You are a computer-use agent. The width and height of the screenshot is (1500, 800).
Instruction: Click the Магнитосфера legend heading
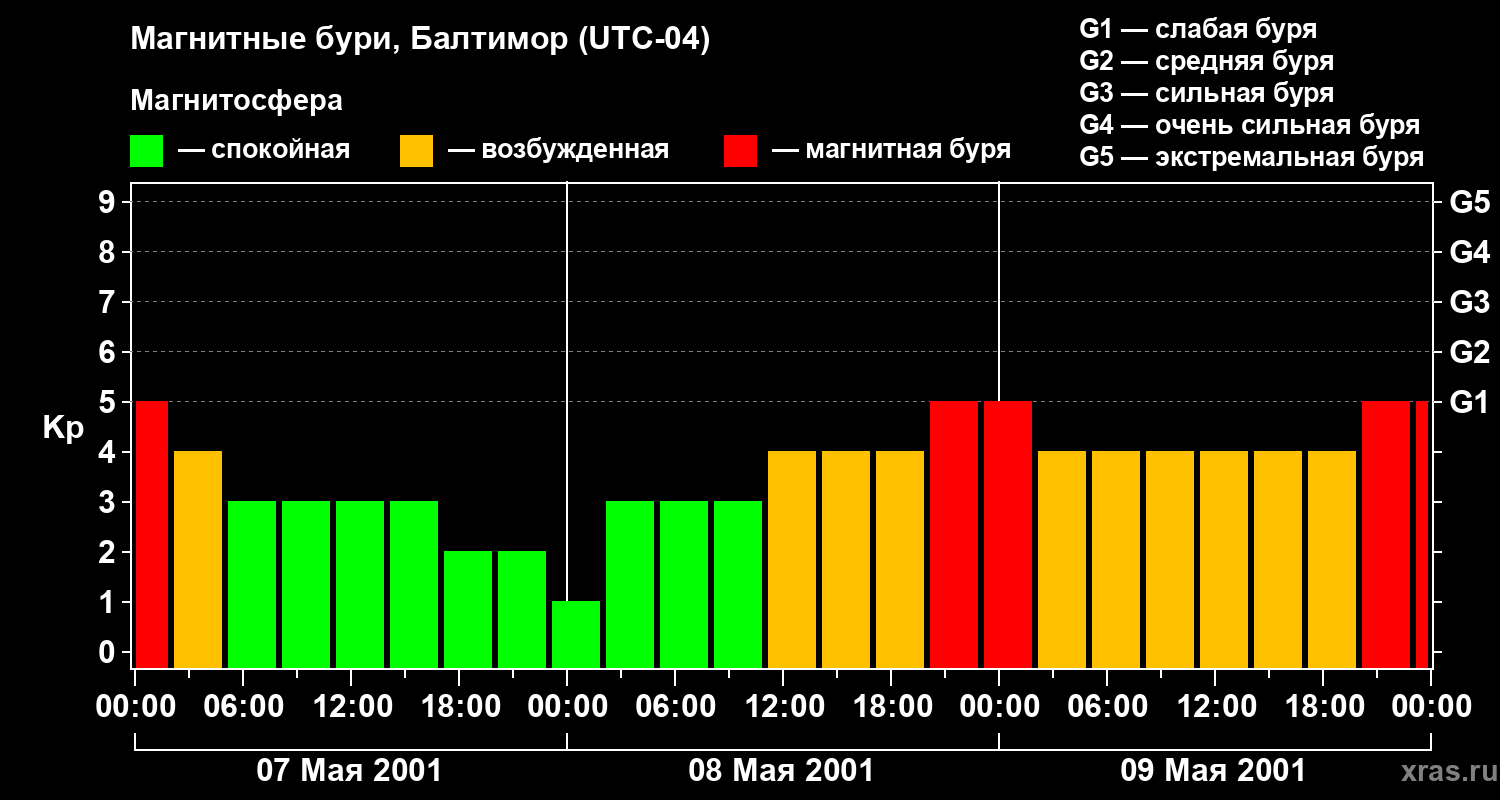click(236, 101)
